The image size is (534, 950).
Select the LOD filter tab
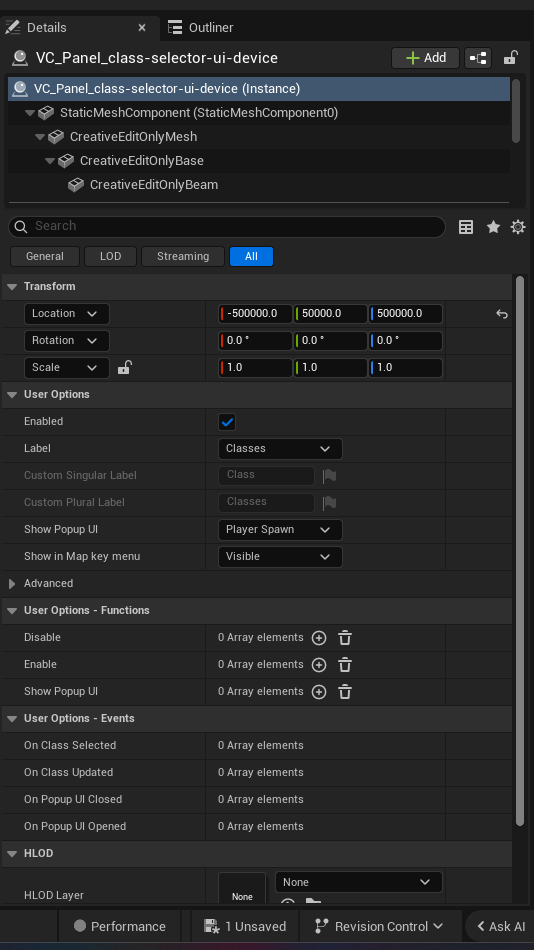(110, 256)
